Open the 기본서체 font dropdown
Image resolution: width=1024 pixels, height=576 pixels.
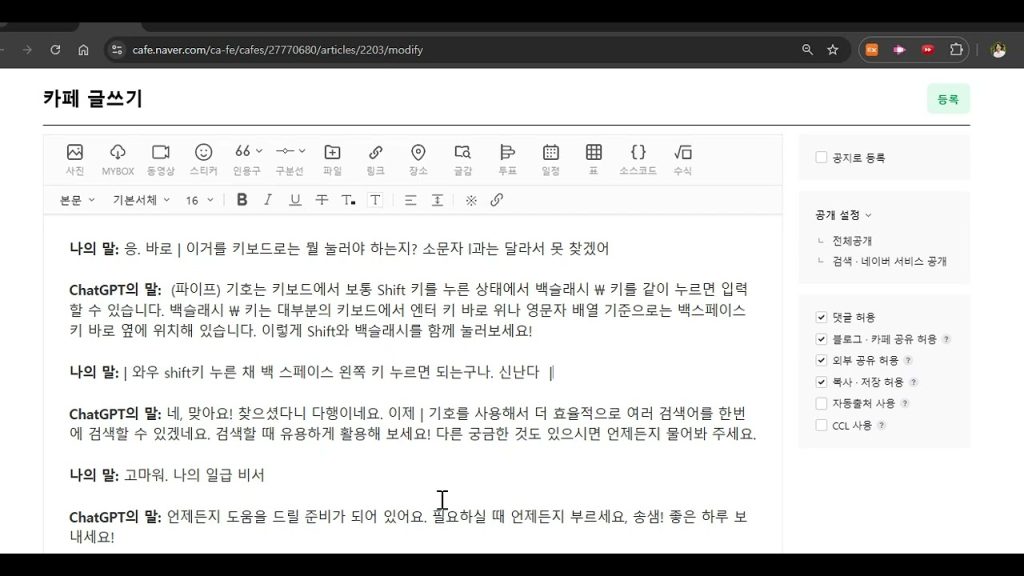click(140, 200)
